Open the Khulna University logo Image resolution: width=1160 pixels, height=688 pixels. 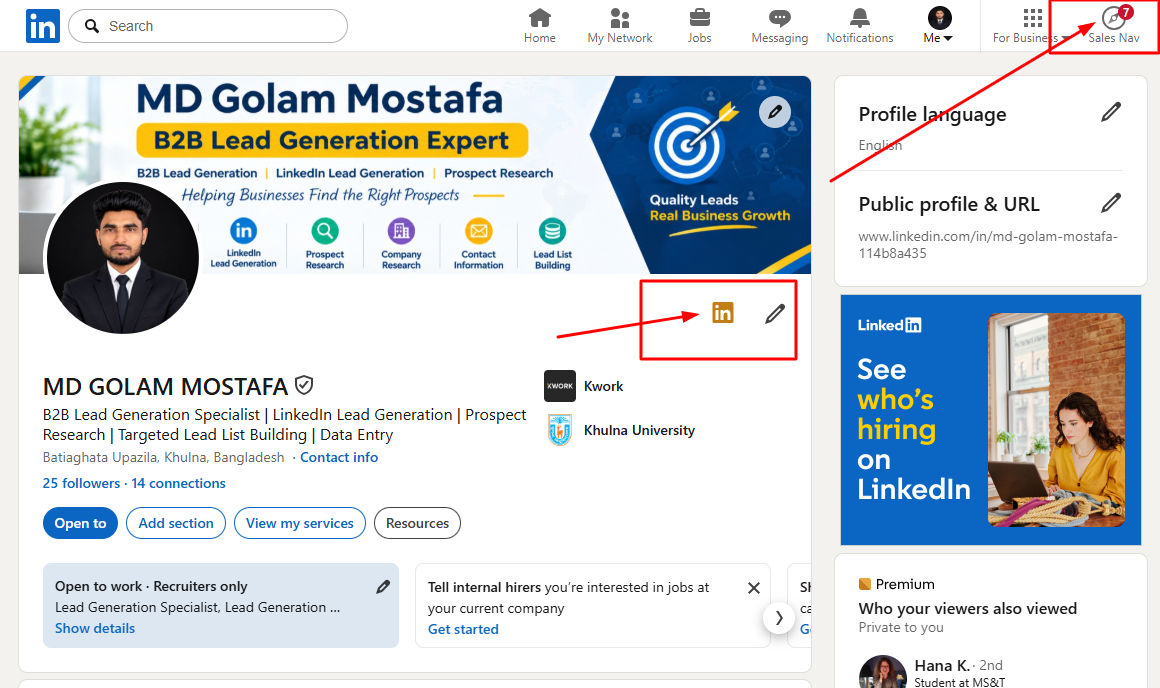[560, 430]
